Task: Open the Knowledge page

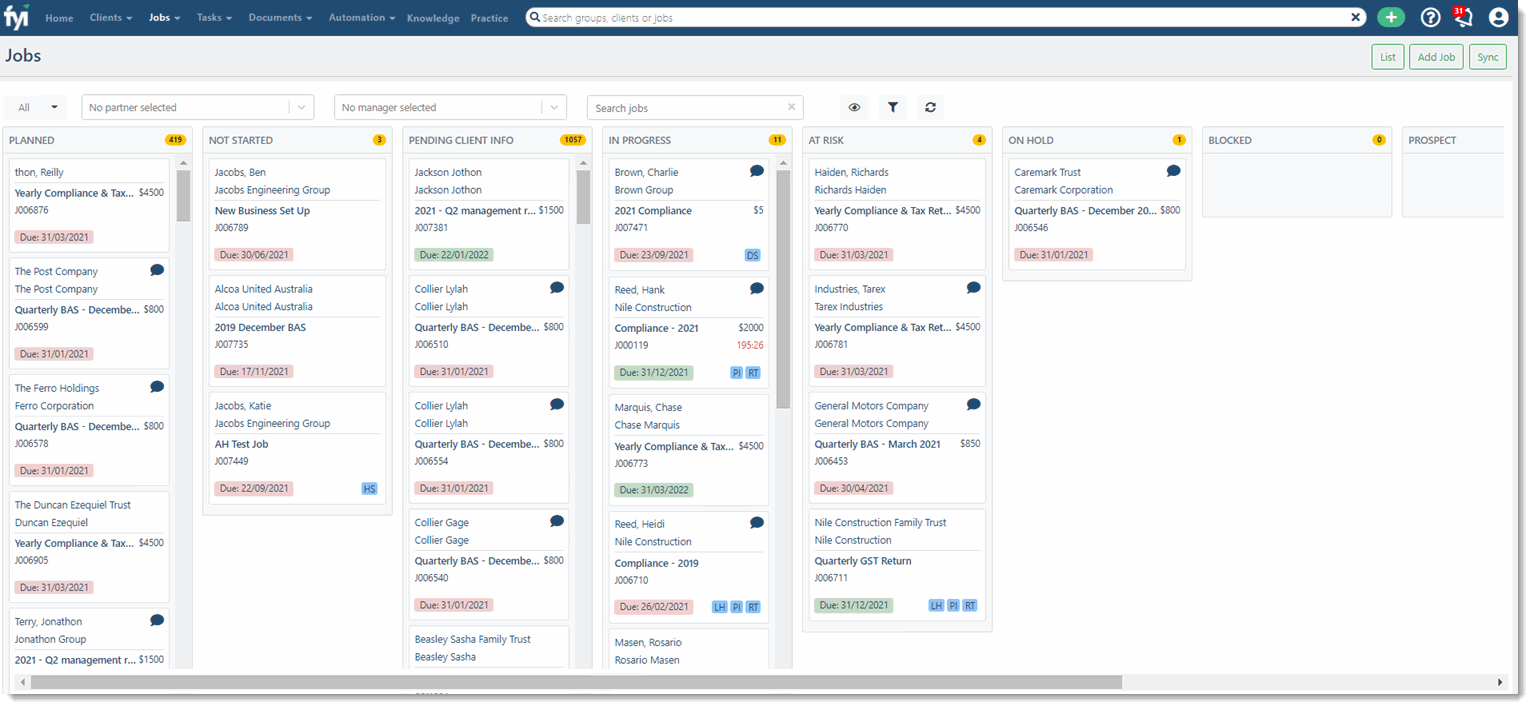Action: (x=433, y=18)
